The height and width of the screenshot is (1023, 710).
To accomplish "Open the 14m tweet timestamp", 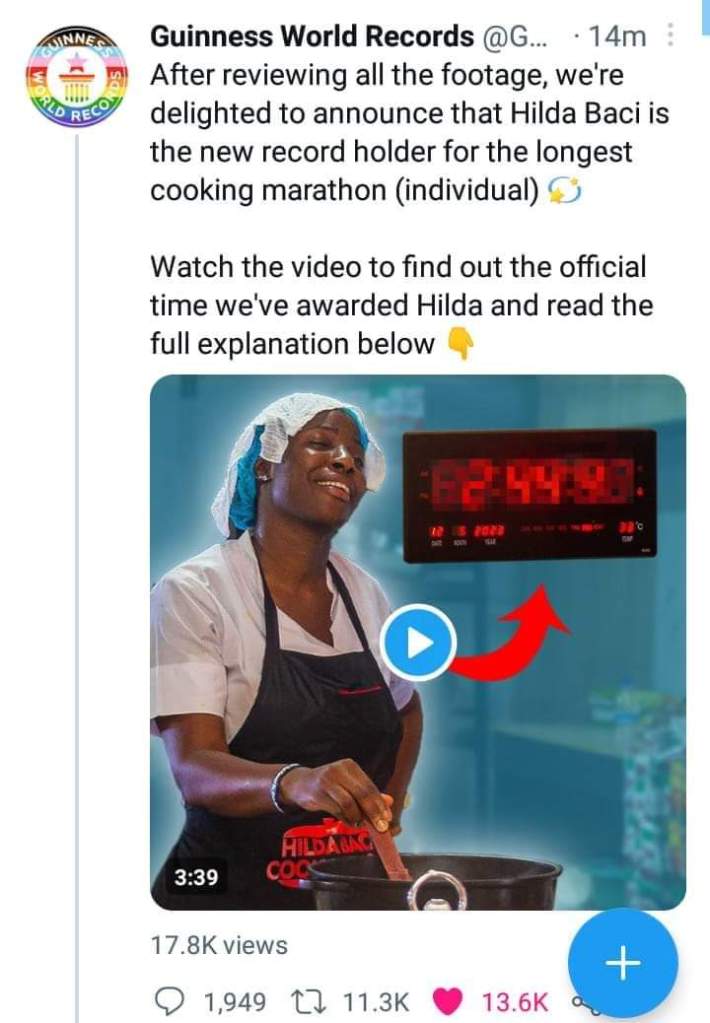I will [617, 37].
